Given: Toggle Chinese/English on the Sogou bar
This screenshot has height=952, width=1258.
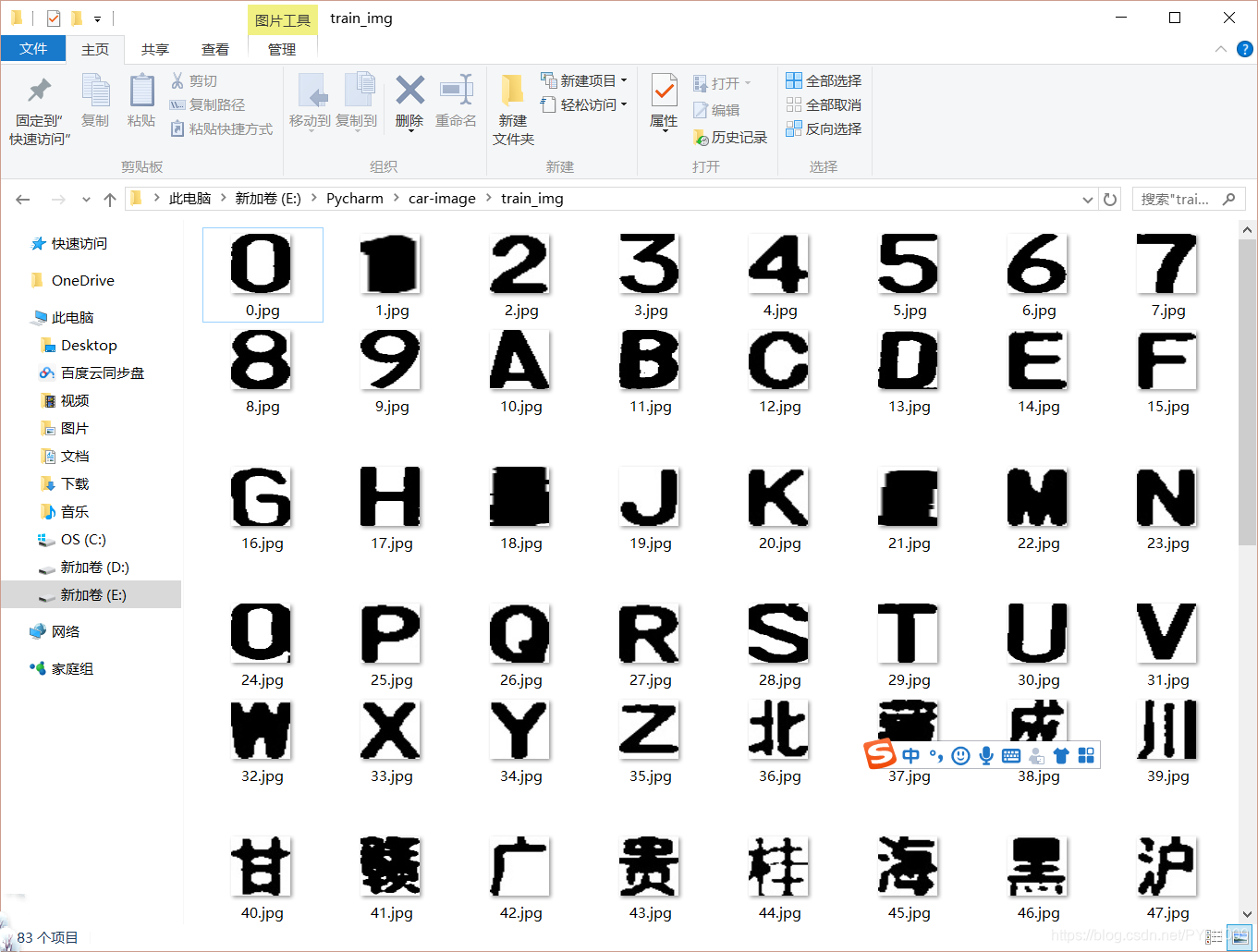Looking at the screenshot, I should coord(910,755).
